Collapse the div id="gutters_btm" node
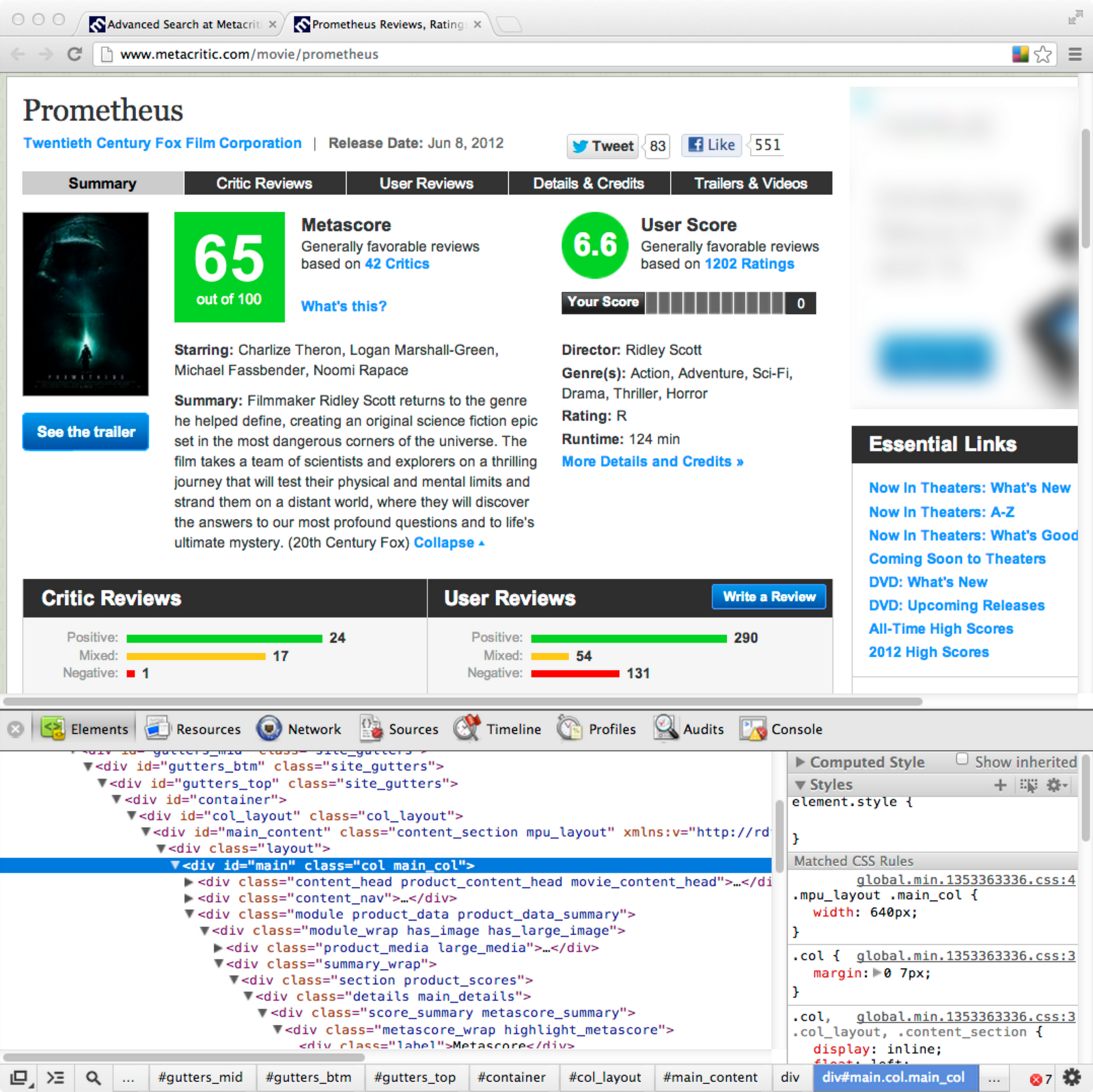Viewport: 1093px width, 1092px height. [x=88, y=767]
